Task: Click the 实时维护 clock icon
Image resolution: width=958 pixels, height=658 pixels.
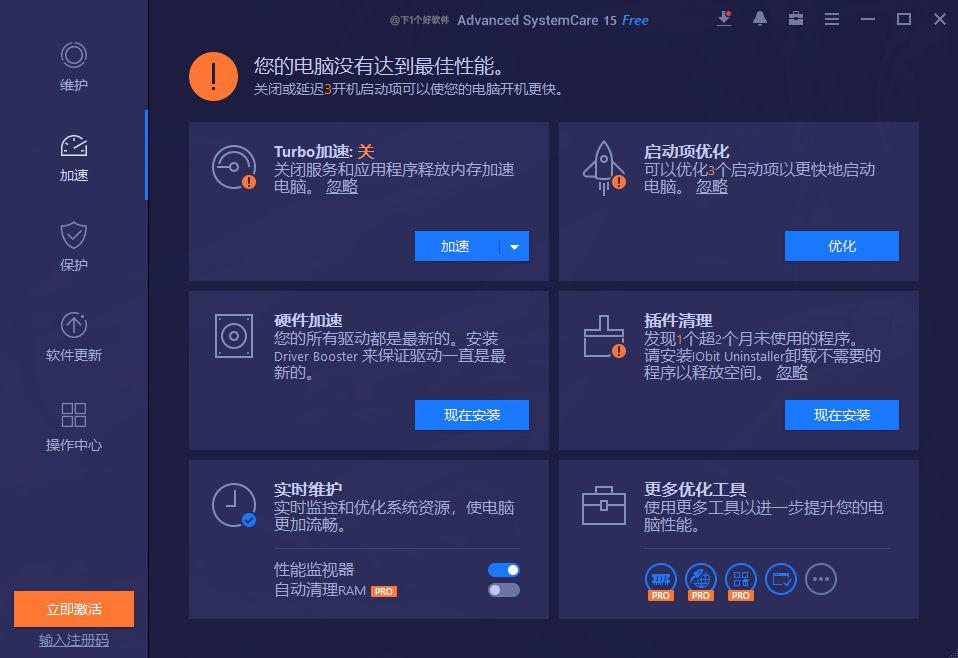Action: (x=234, y=505)
